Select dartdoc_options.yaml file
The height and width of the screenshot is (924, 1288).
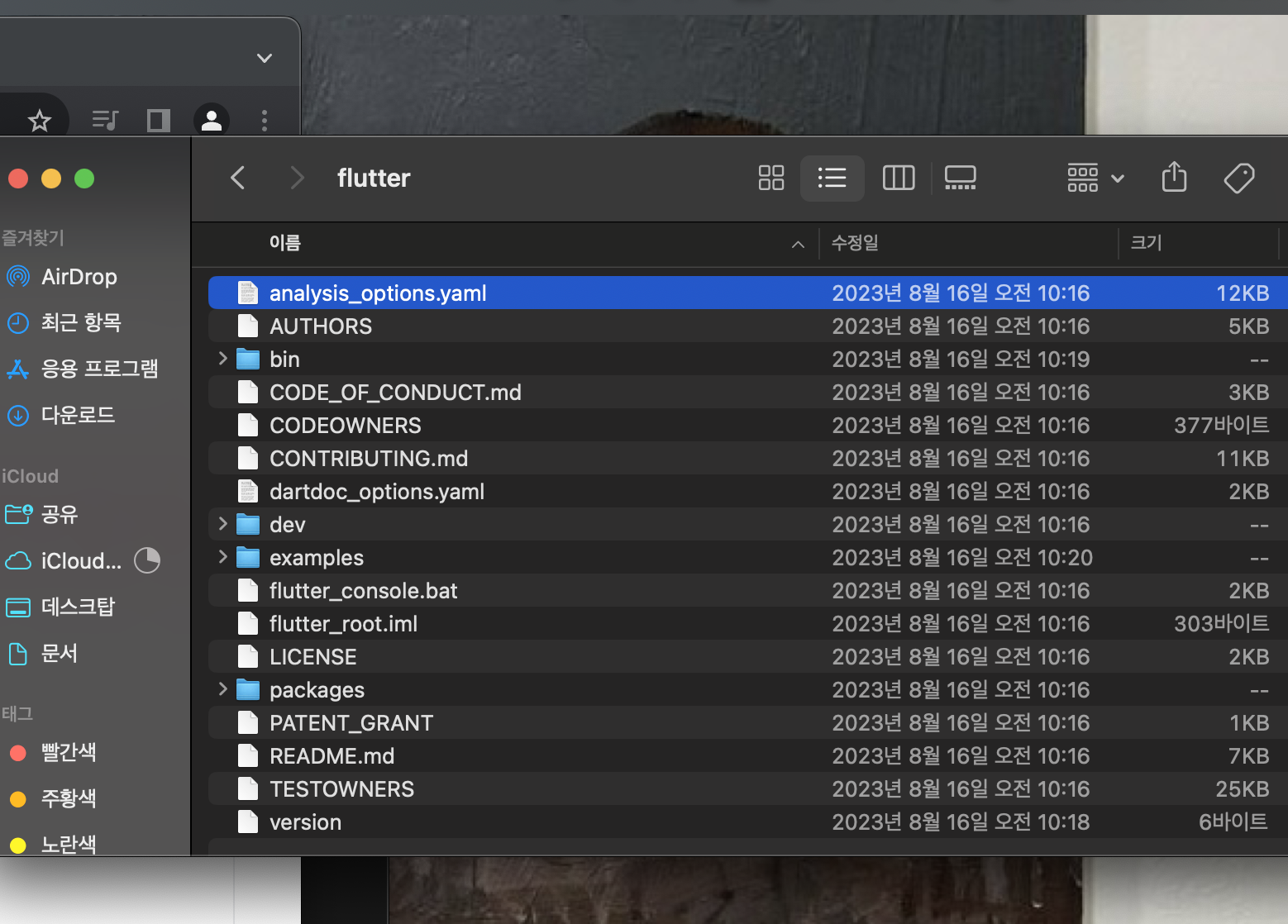[747, 491]
